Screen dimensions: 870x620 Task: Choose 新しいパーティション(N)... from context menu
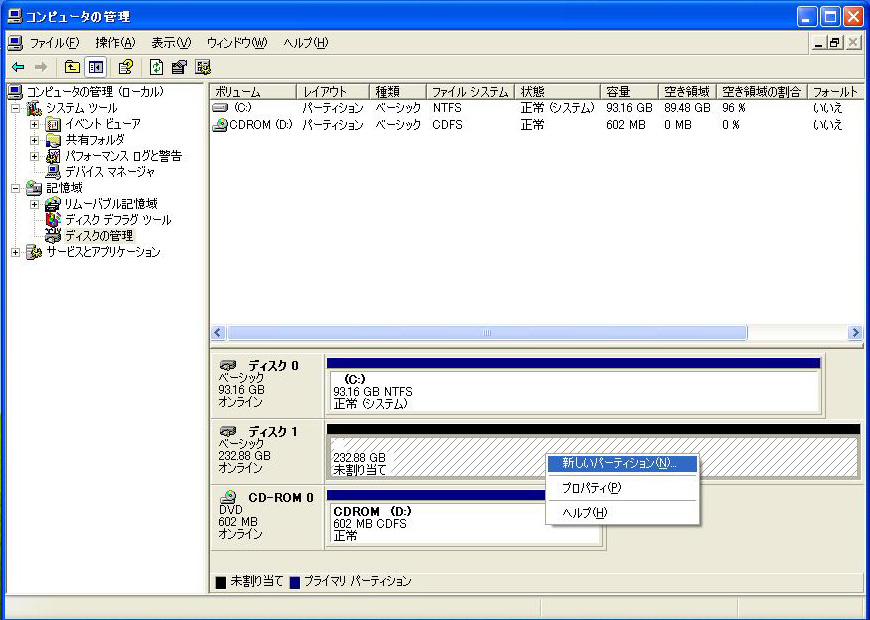[619, 464]
